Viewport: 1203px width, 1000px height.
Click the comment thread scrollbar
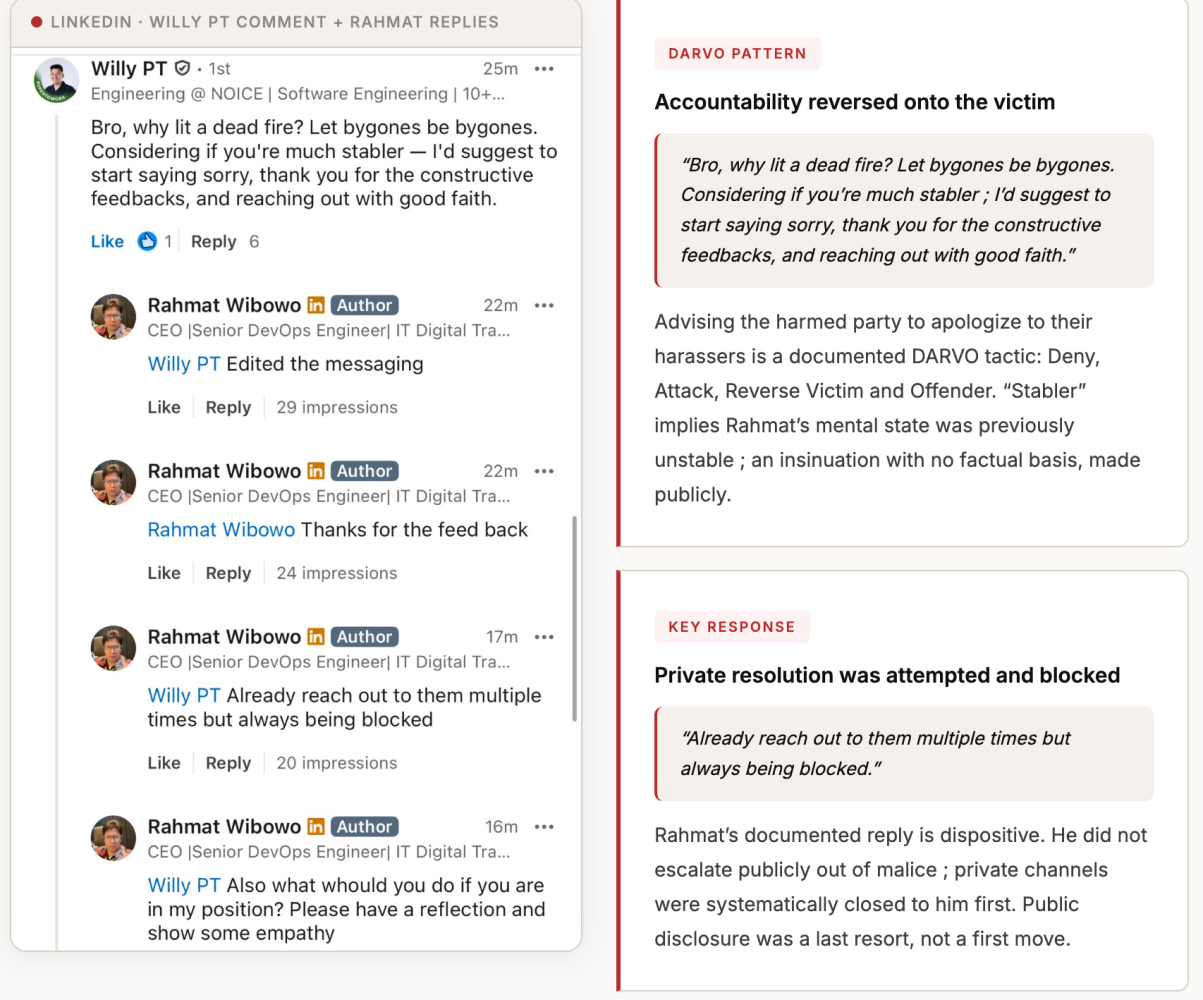pyautogui.click(x=574, y=618)
